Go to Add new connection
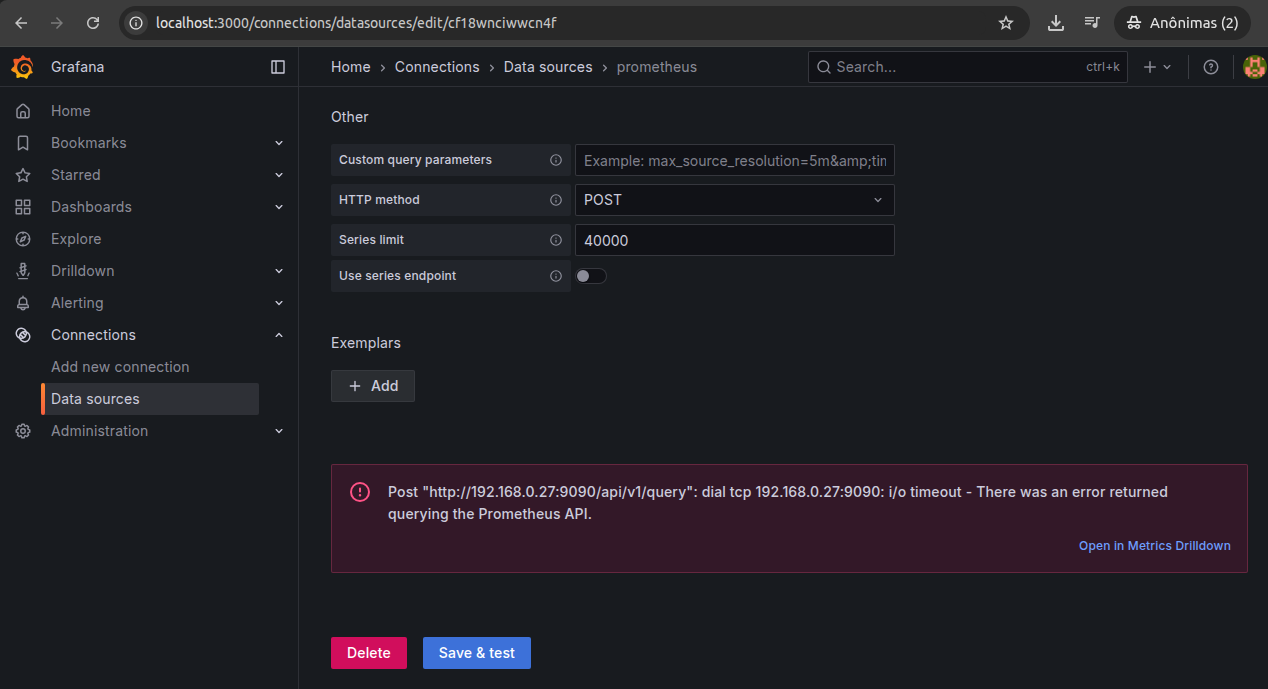The height and width of the screenshot is (689, 1268). [120, 367]
